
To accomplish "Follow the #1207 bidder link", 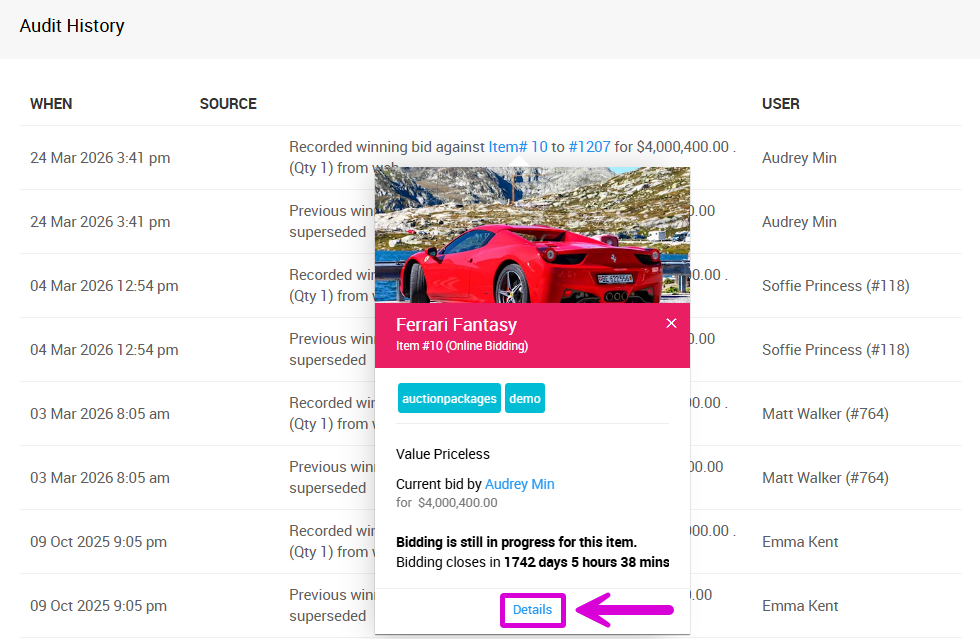I will click(589, 146).
